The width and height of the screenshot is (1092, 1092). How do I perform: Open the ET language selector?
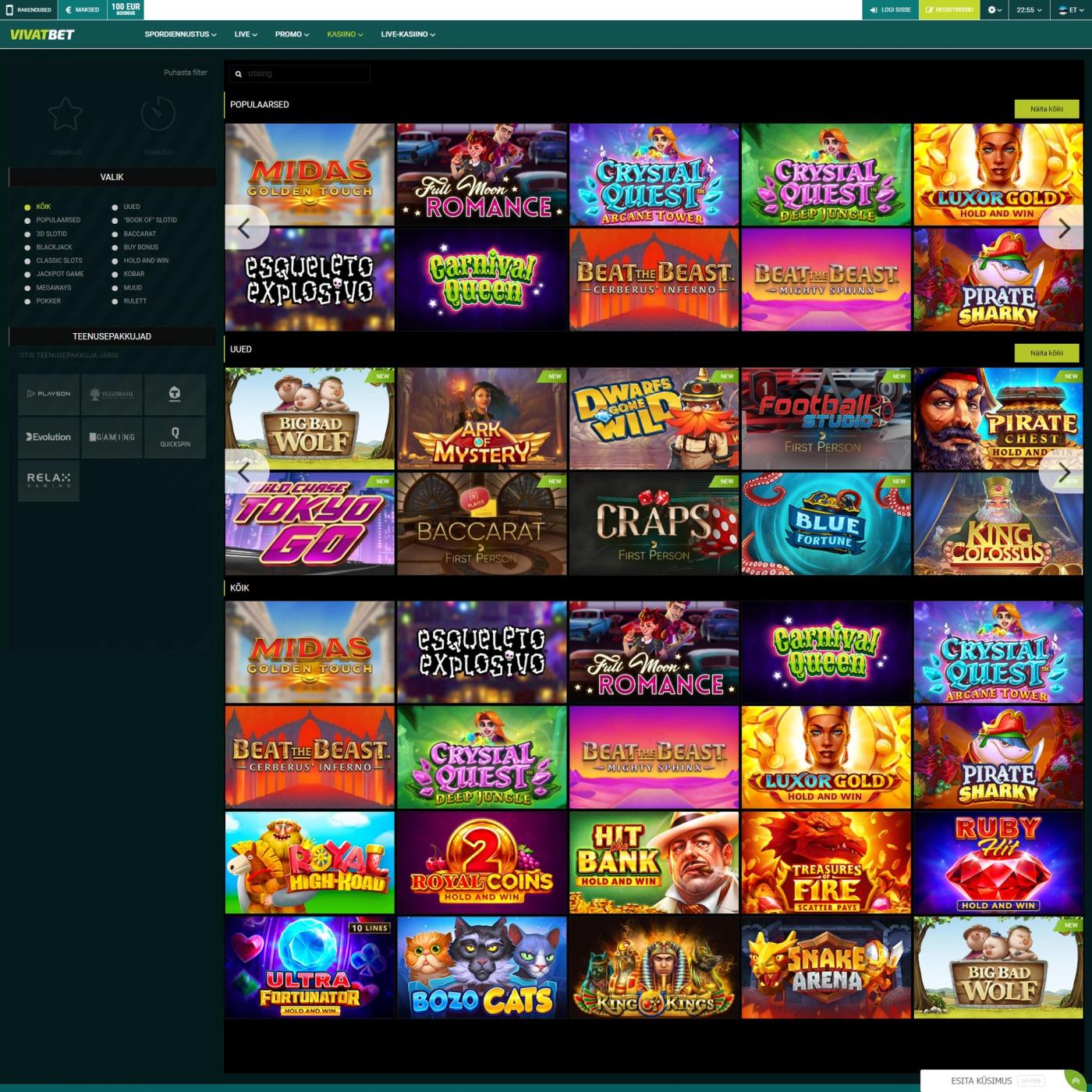point(1071,10)
